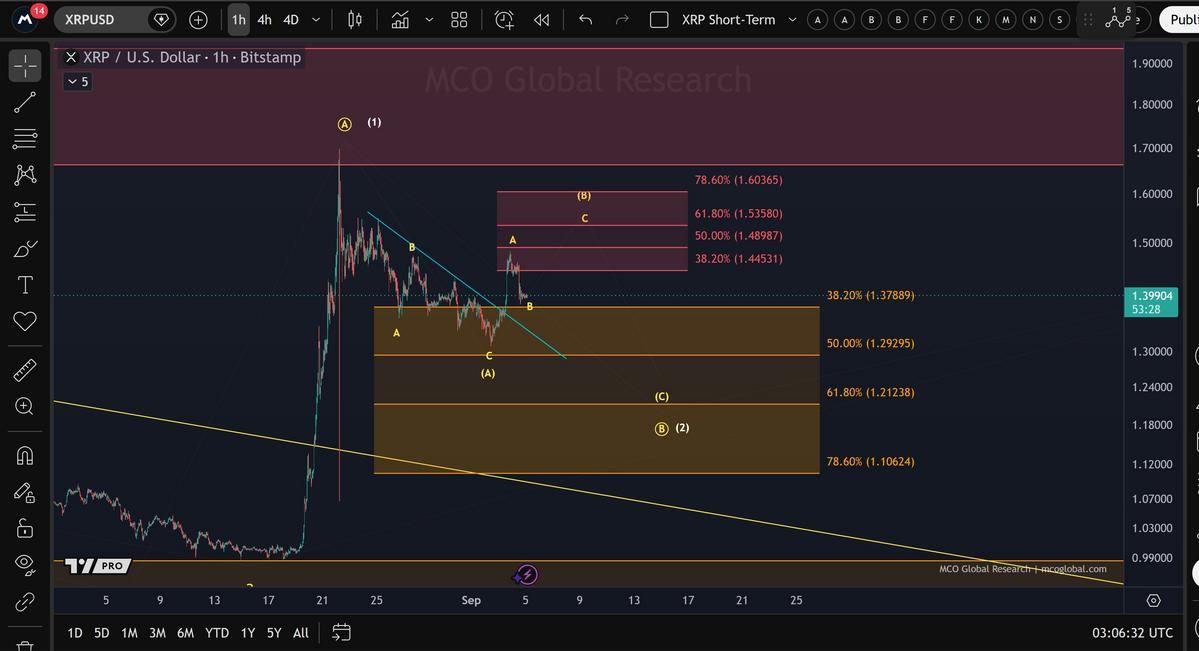Screen dimensions: 1199x651
Task: Set the chart range to 5D
Action: pyautogui.click(x=101, y=633)
